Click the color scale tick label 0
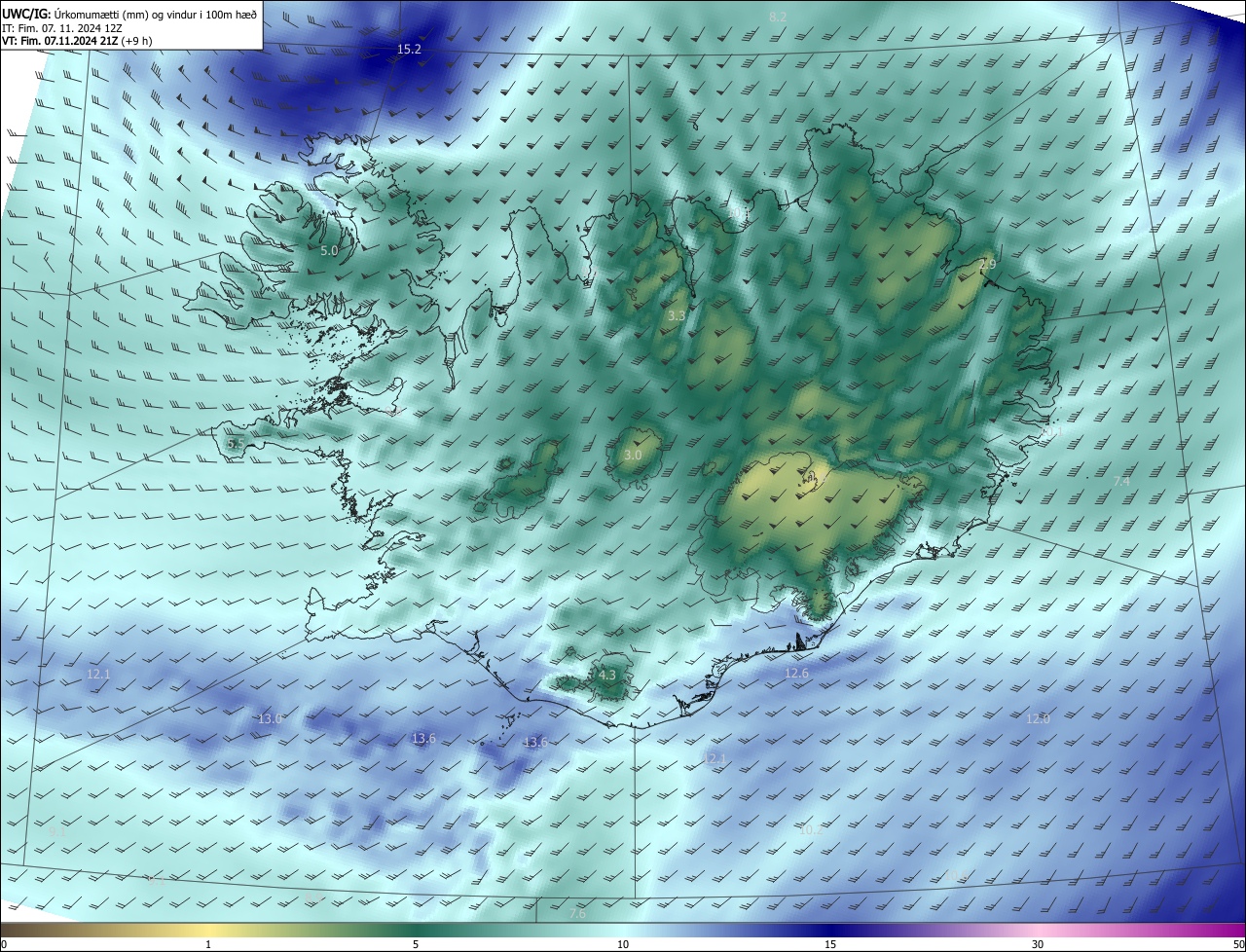 (3, 944)
